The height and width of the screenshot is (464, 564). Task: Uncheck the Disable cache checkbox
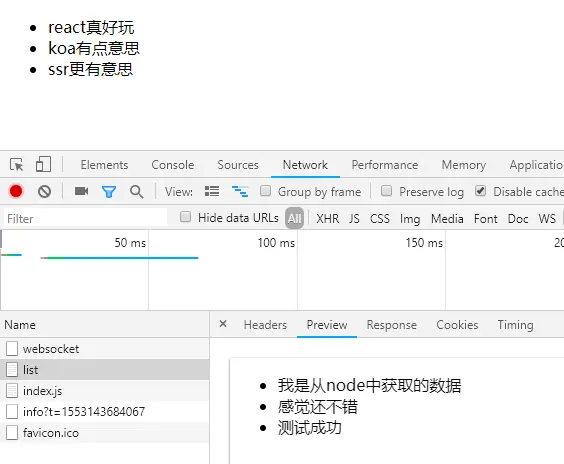point(481,191)
